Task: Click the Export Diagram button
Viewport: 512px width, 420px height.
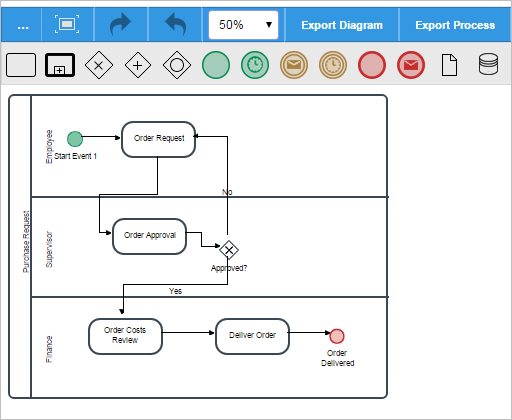Action: pos(342,25)
